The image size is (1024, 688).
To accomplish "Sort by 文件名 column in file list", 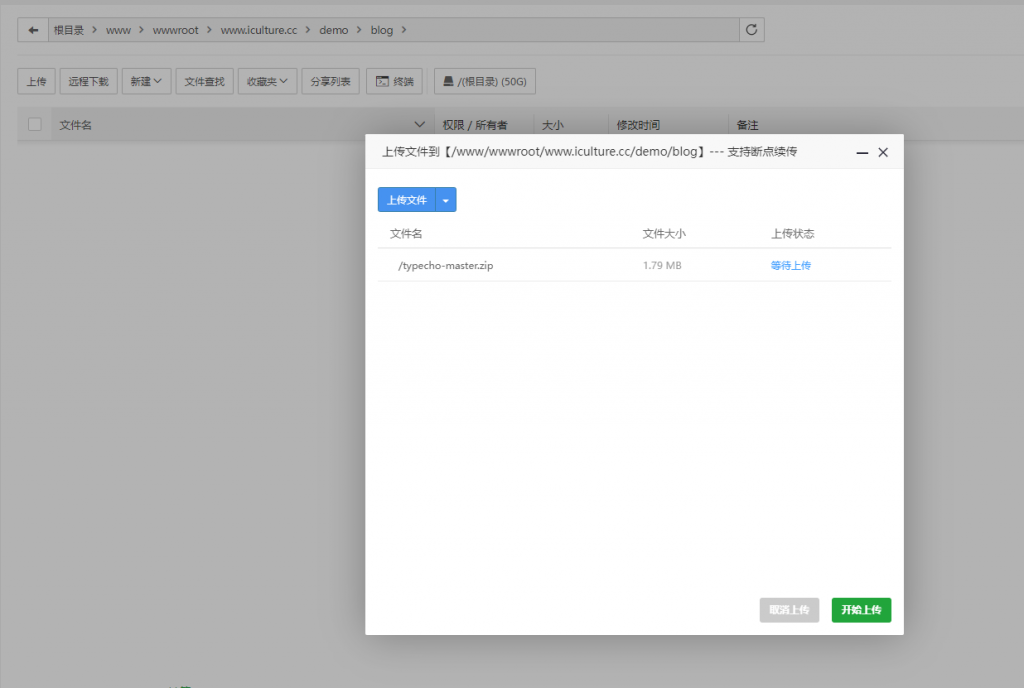I will [75, 125].
